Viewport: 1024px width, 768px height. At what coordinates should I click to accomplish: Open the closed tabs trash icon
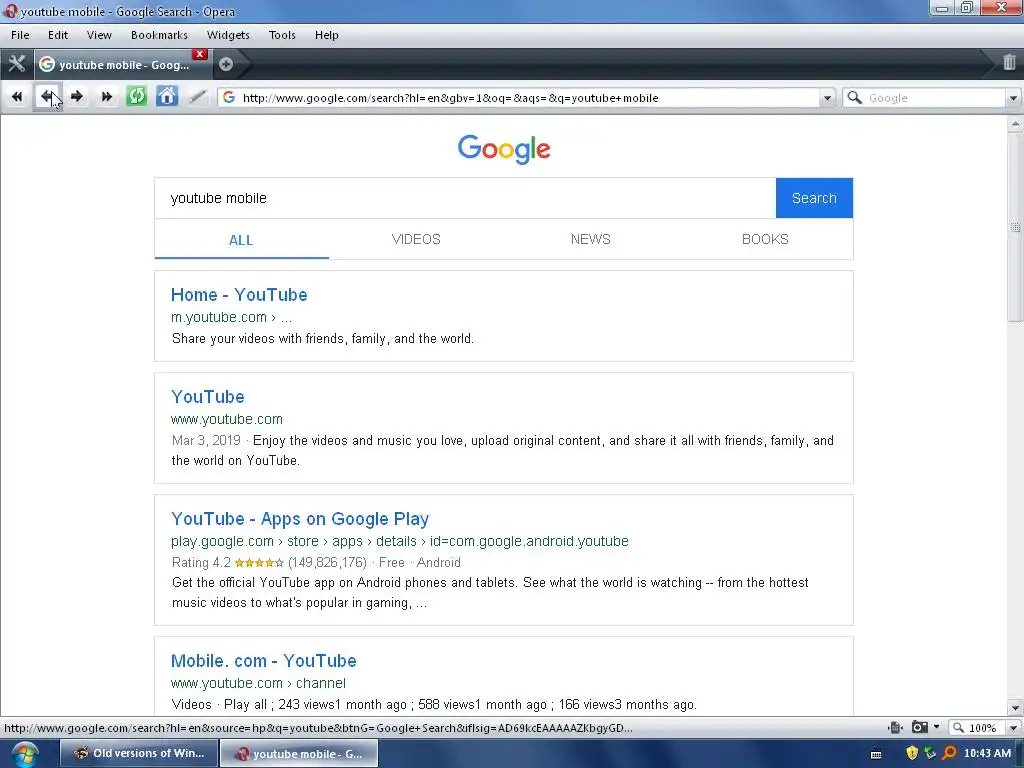pyautogui.click(x=1009, y=63)
